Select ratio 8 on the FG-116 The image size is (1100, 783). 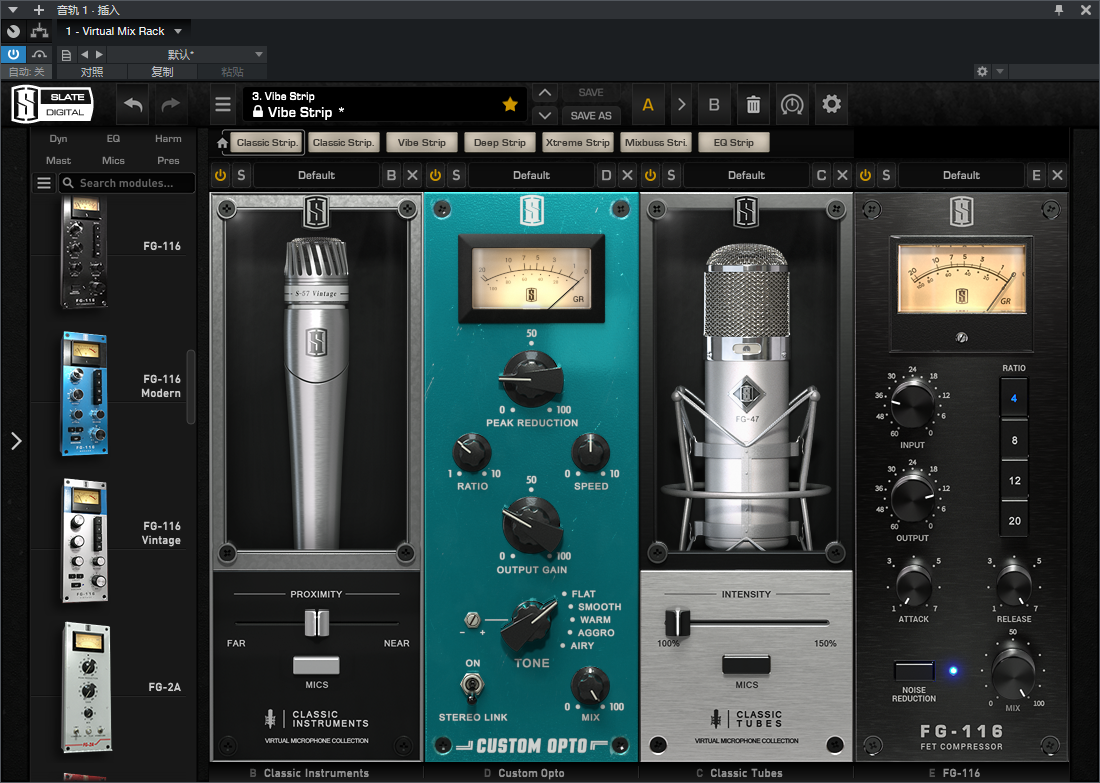[x=1014, y=440]
